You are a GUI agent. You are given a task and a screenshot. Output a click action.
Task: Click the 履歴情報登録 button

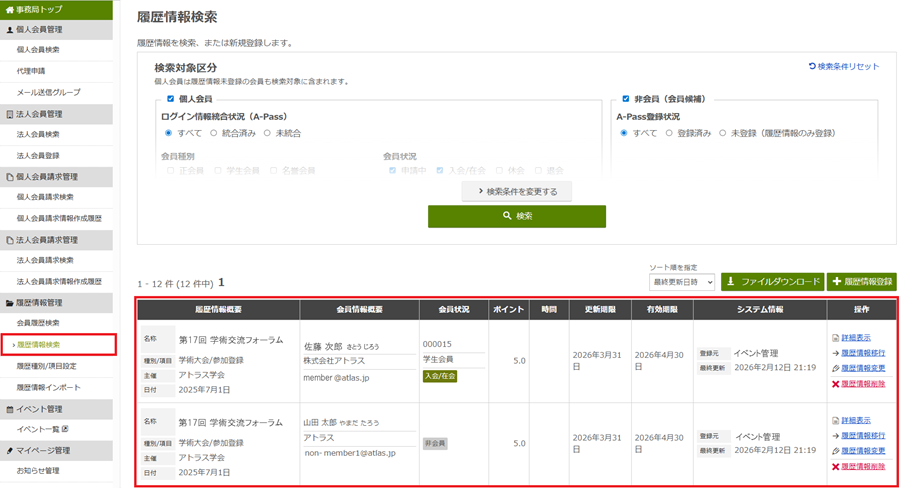tap(862, 281)
